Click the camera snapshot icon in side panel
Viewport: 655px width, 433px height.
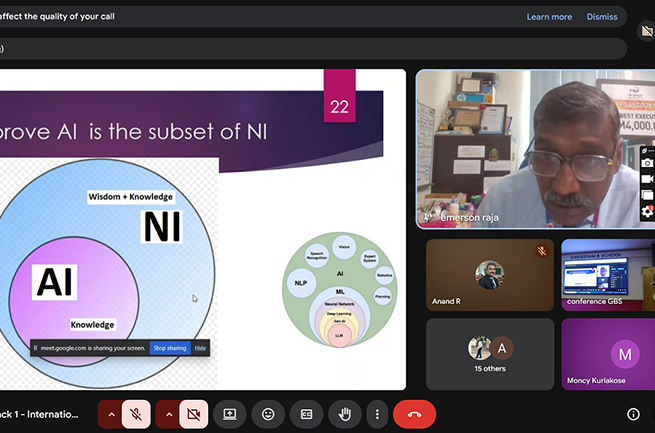[x=647, y=163]
